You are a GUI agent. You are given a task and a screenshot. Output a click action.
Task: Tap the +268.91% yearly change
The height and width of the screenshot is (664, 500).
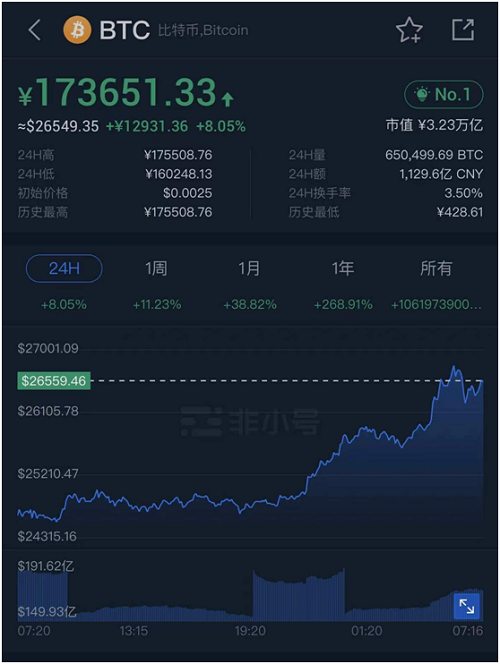pos(343,304)
